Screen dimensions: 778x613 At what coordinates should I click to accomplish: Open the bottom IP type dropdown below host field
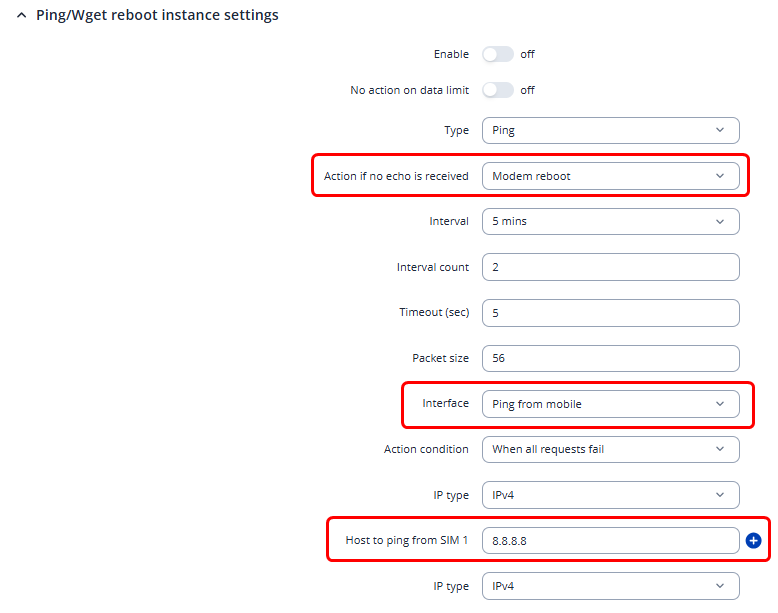610,586
